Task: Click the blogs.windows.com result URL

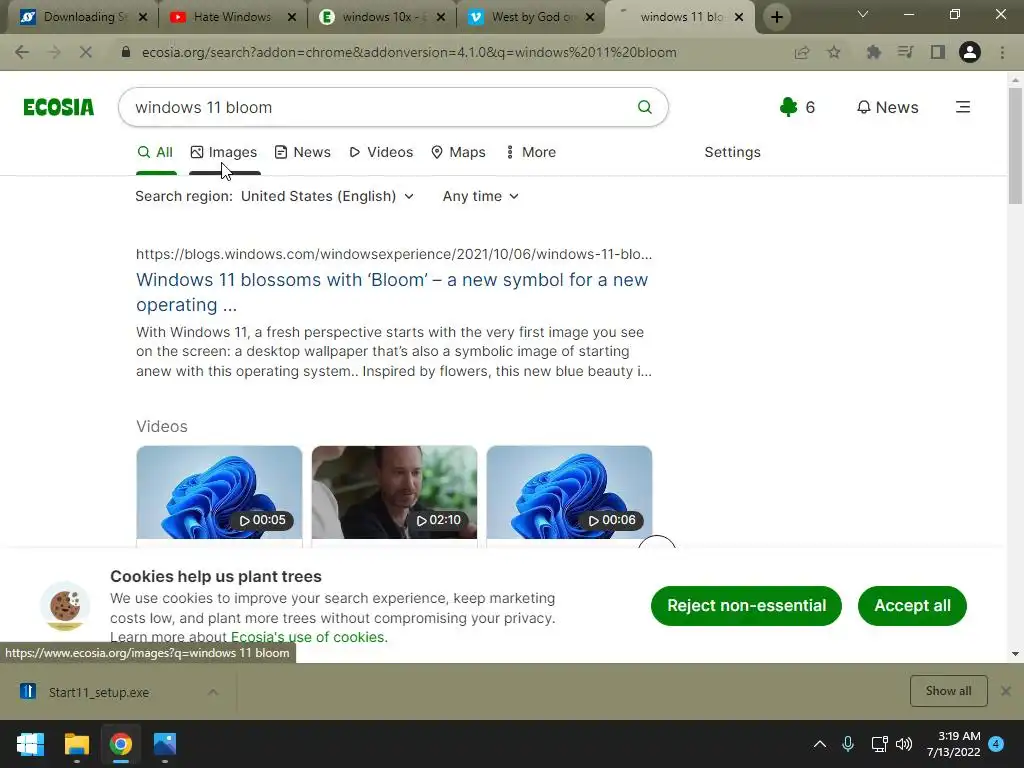Action: pyautogui.click(x=394, y=254)
